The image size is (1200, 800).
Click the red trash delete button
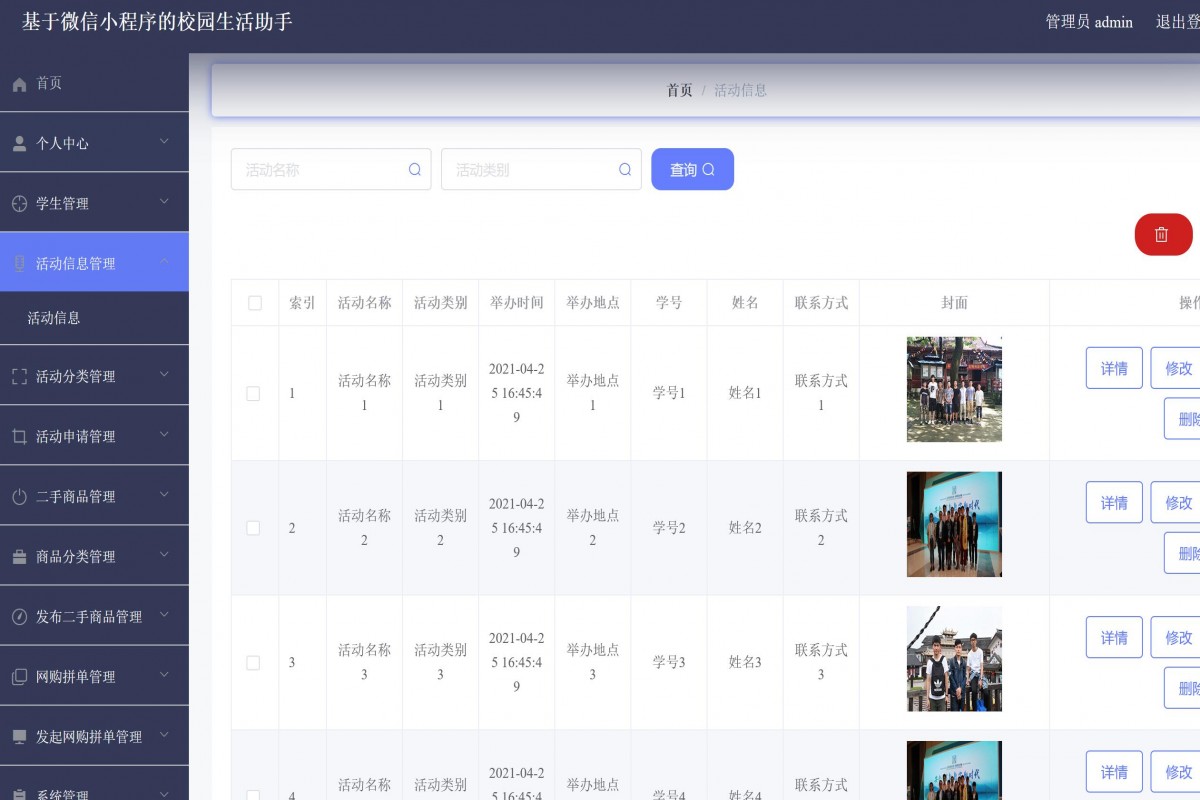[1163, 234]
